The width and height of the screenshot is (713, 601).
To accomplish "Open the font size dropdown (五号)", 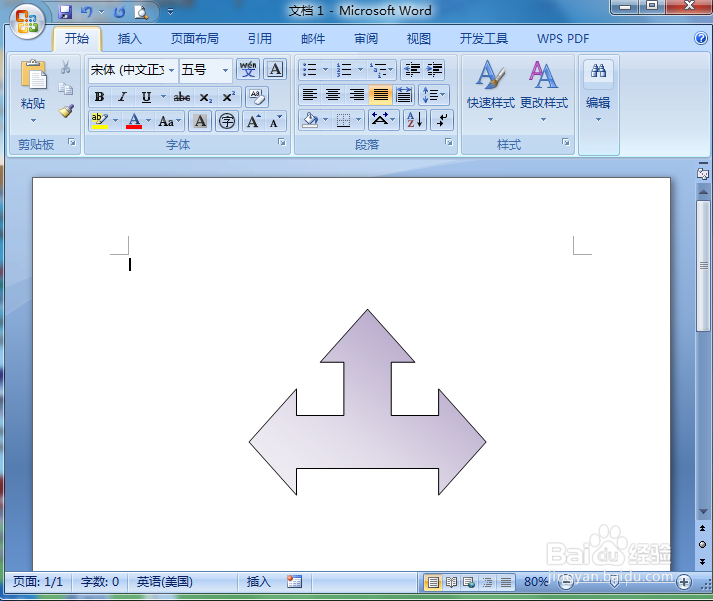I will point(225,70).
